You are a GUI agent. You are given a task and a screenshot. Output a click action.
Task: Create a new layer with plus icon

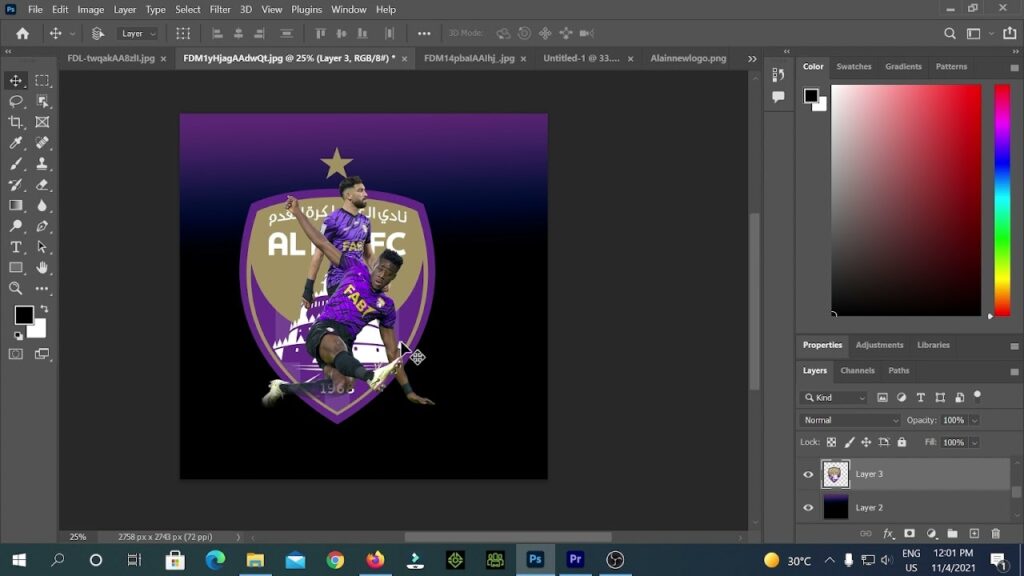click(974, 534)
